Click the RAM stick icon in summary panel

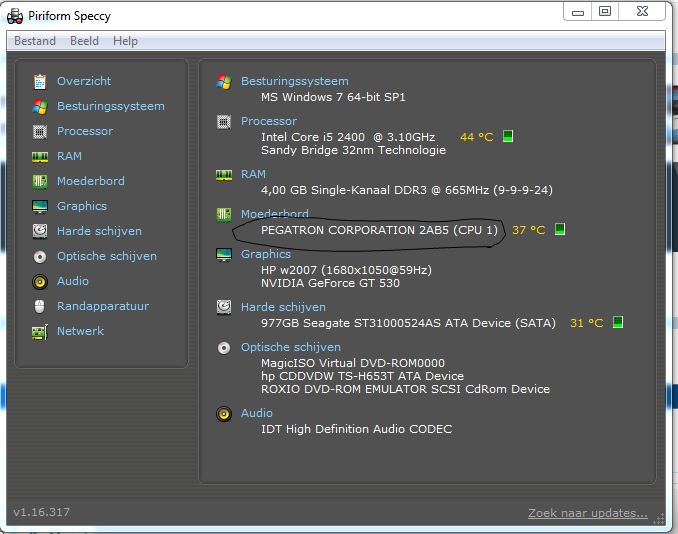[224, 175]
